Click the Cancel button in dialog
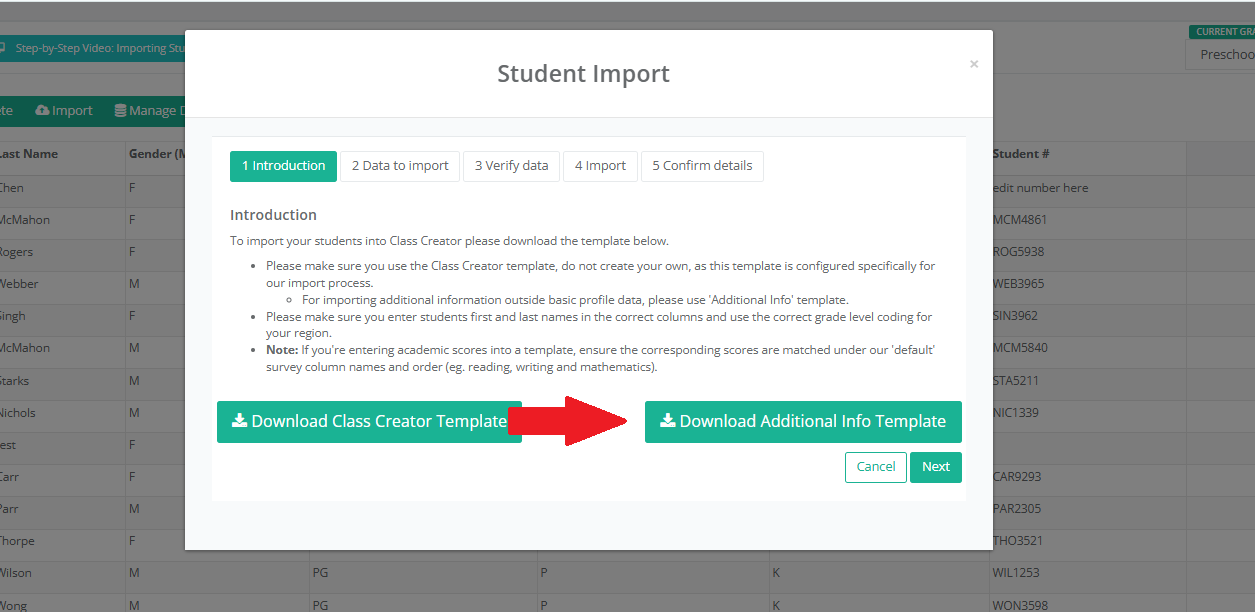Viewport: 1255px width, 612px height. click(x=876, y=467)
